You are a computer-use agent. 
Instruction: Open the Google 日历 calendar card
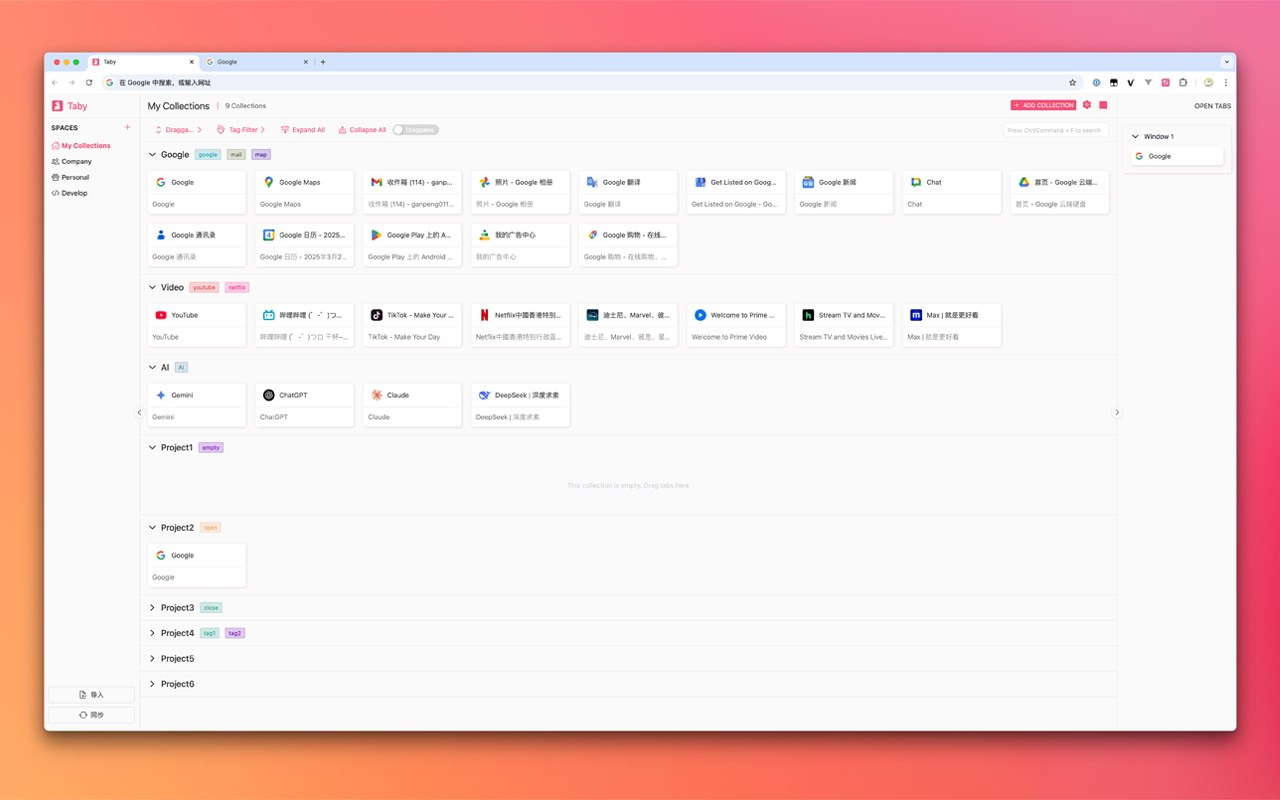(x=305, y=245)
